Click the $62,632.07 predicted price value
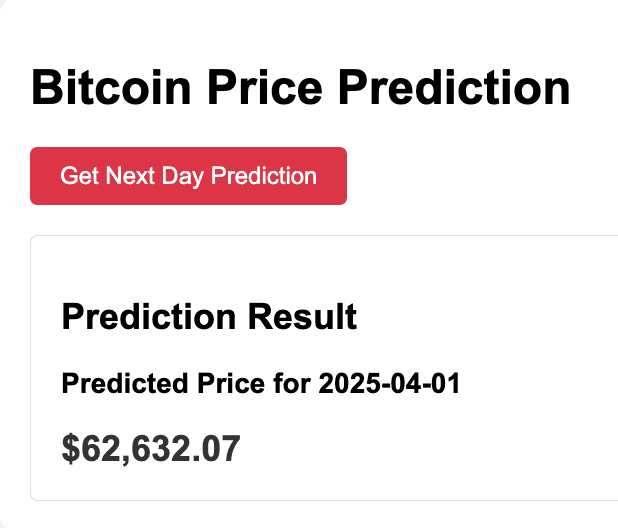The width and height of the screenshot is (618, 528). [151, 449]
